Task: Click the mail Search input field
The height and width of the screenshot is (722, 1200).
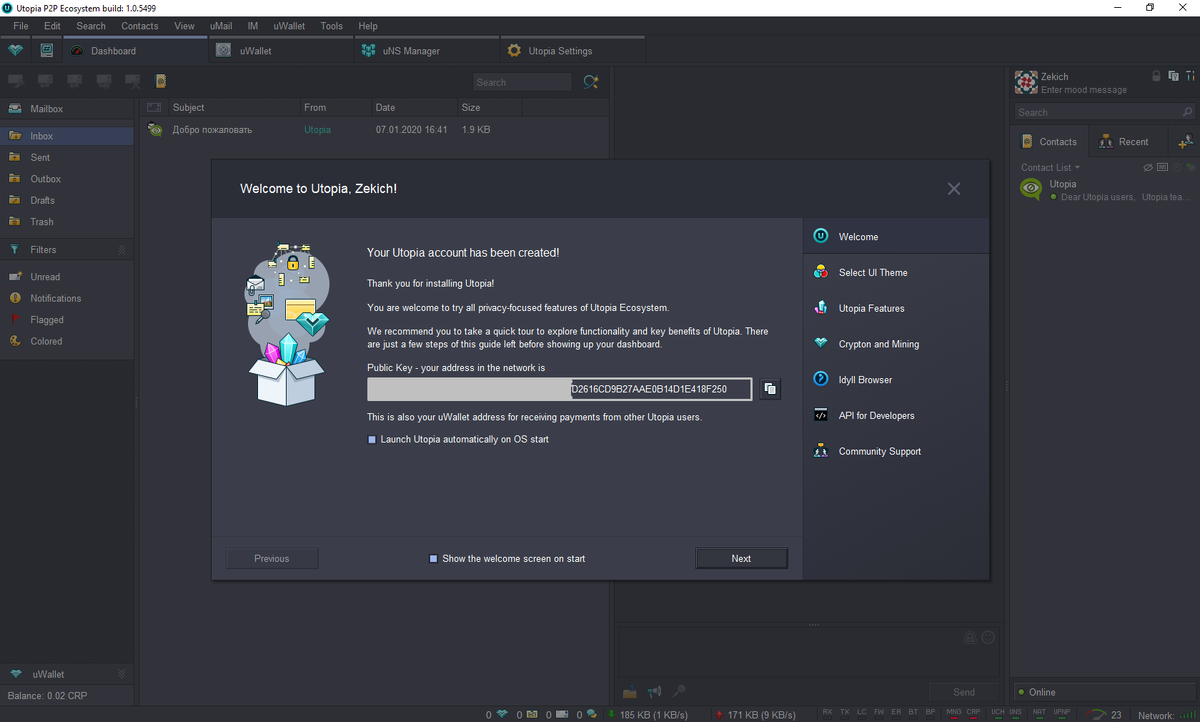Action: coord(522,82)
